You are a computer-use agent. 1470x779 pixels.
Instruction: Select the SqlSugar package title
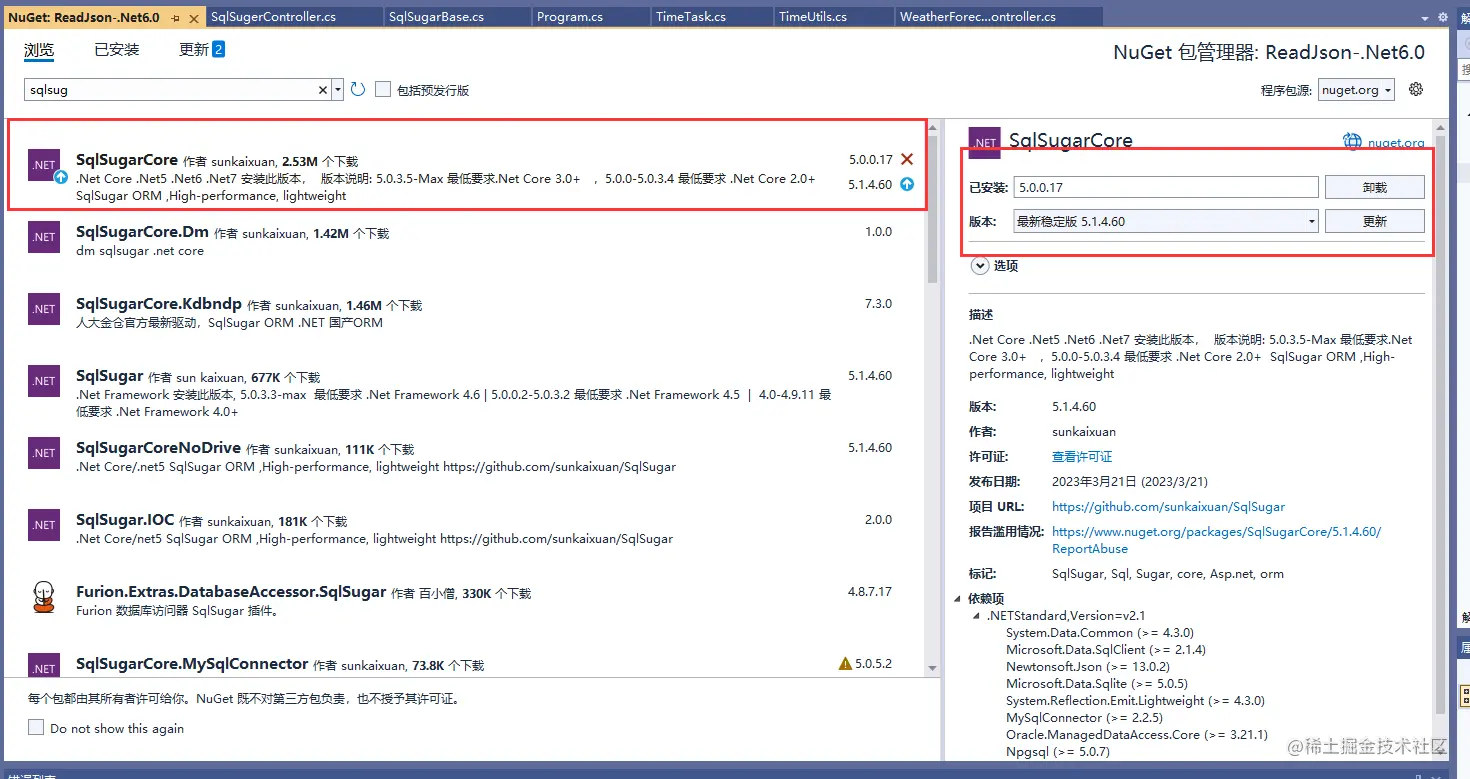(110, 376)
